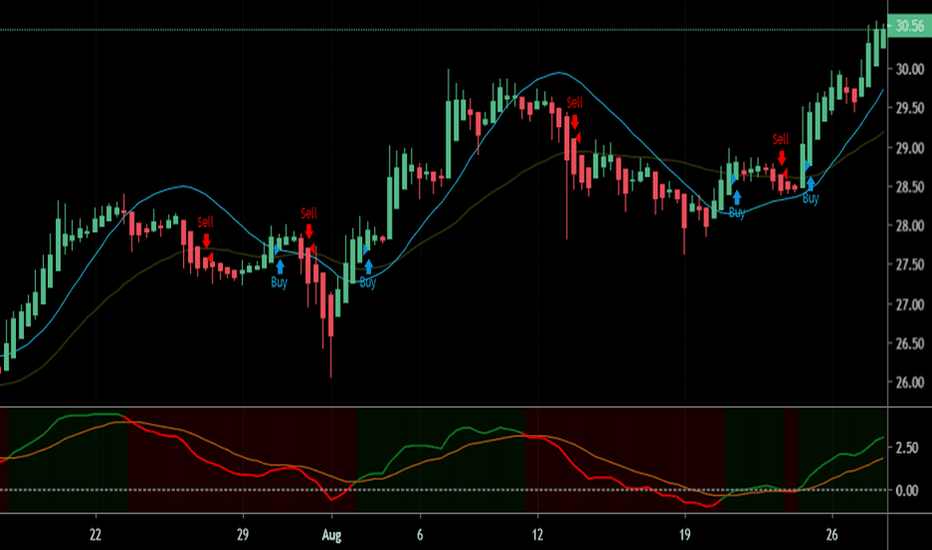The width and height of the screenshot is (932, 550).
Task: Click the 27.00 level on price scale
Action: (x=910, y=304)
